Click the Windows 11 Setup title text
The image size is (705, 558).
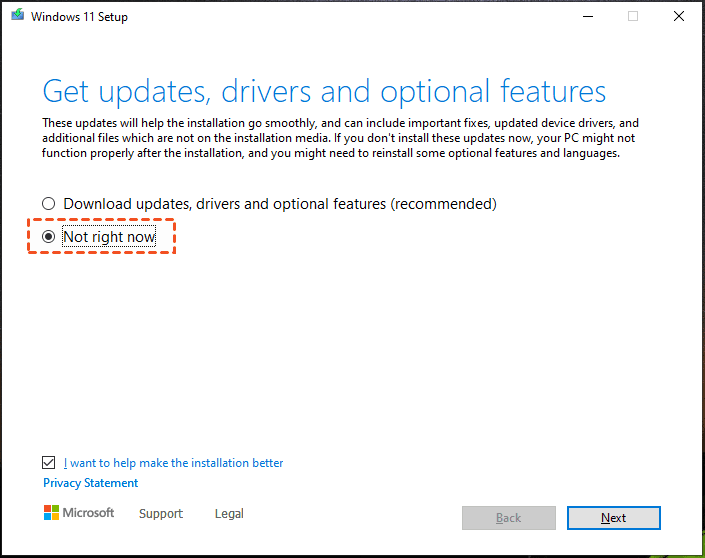point(79,17)
